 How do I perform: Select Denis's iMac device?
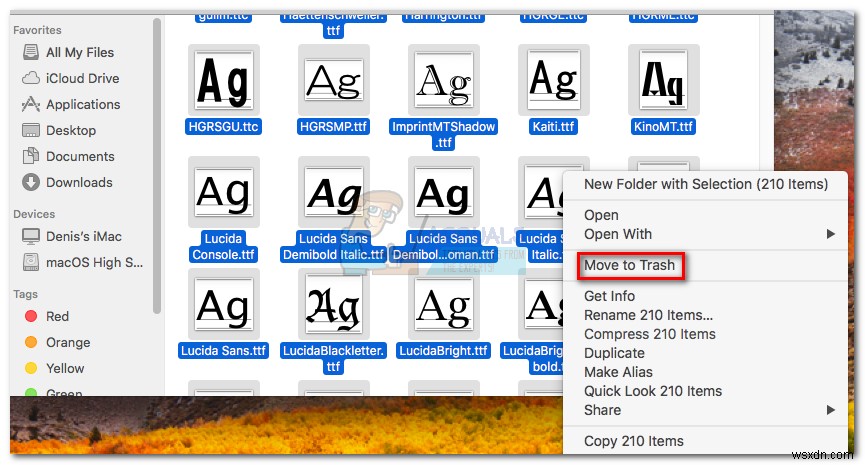tap(84, 236)
